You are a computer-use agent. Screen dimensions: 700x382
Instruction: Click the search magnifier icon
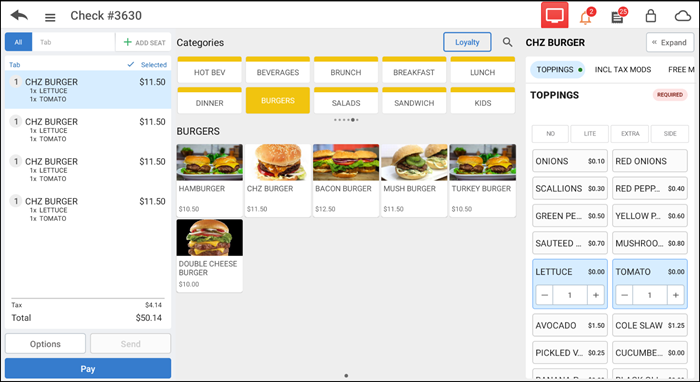click(x=507, y=42)
